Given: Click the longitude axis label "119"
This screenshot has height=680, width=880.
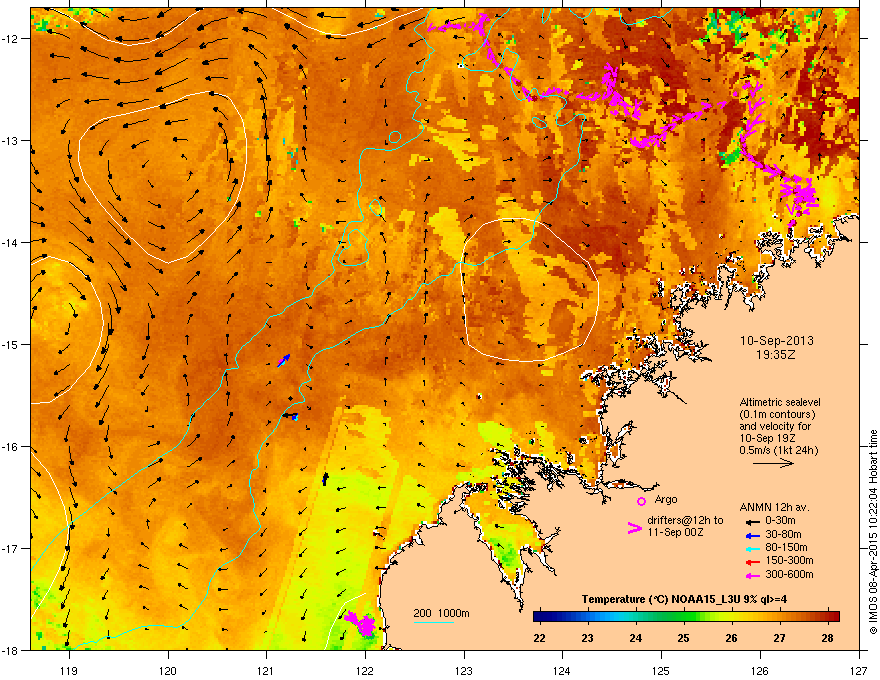Looking at the screenshot, I should 69,671.
